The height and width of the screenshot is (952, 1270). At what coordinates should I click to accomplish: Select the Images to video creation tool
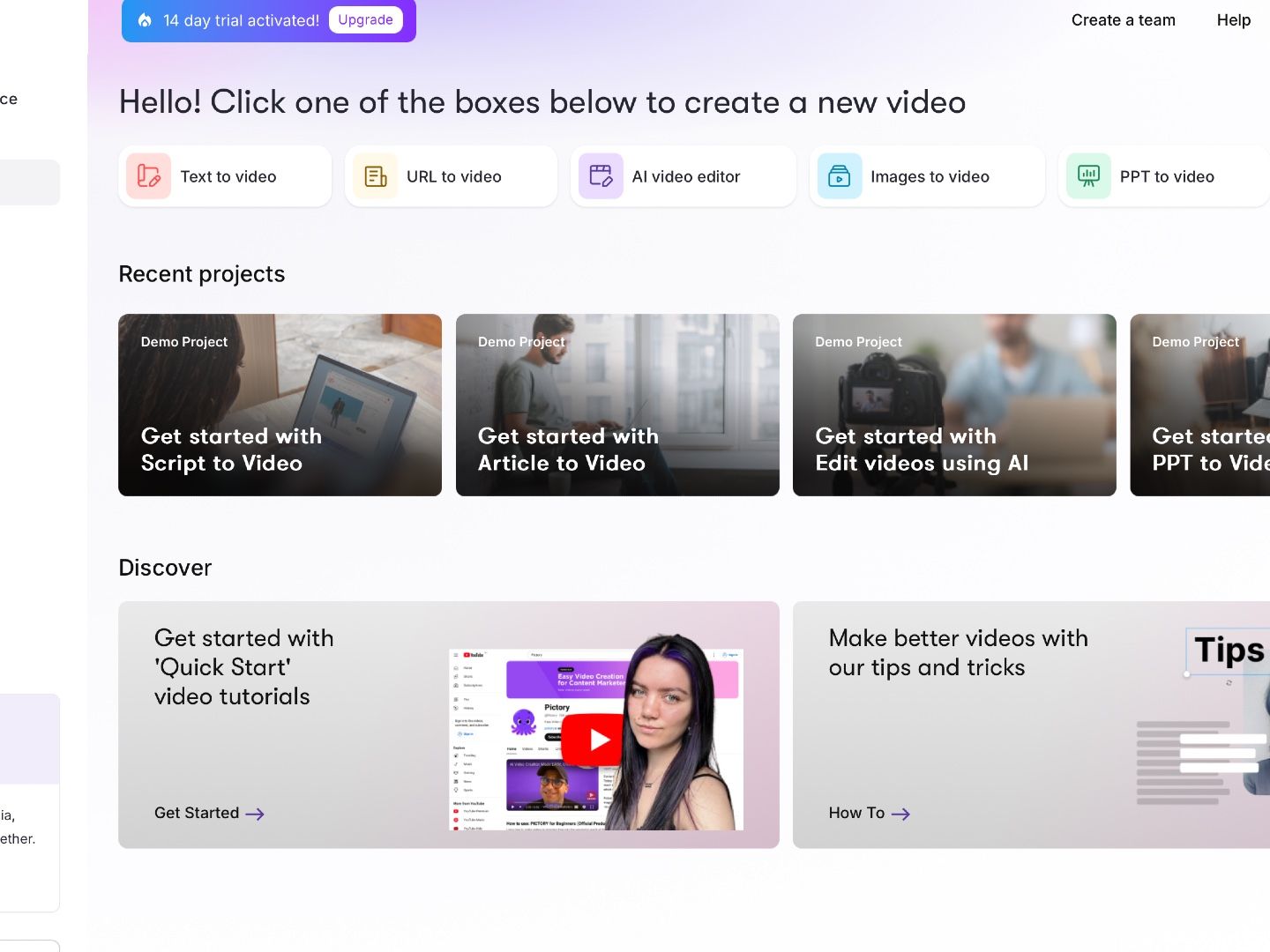927,175
